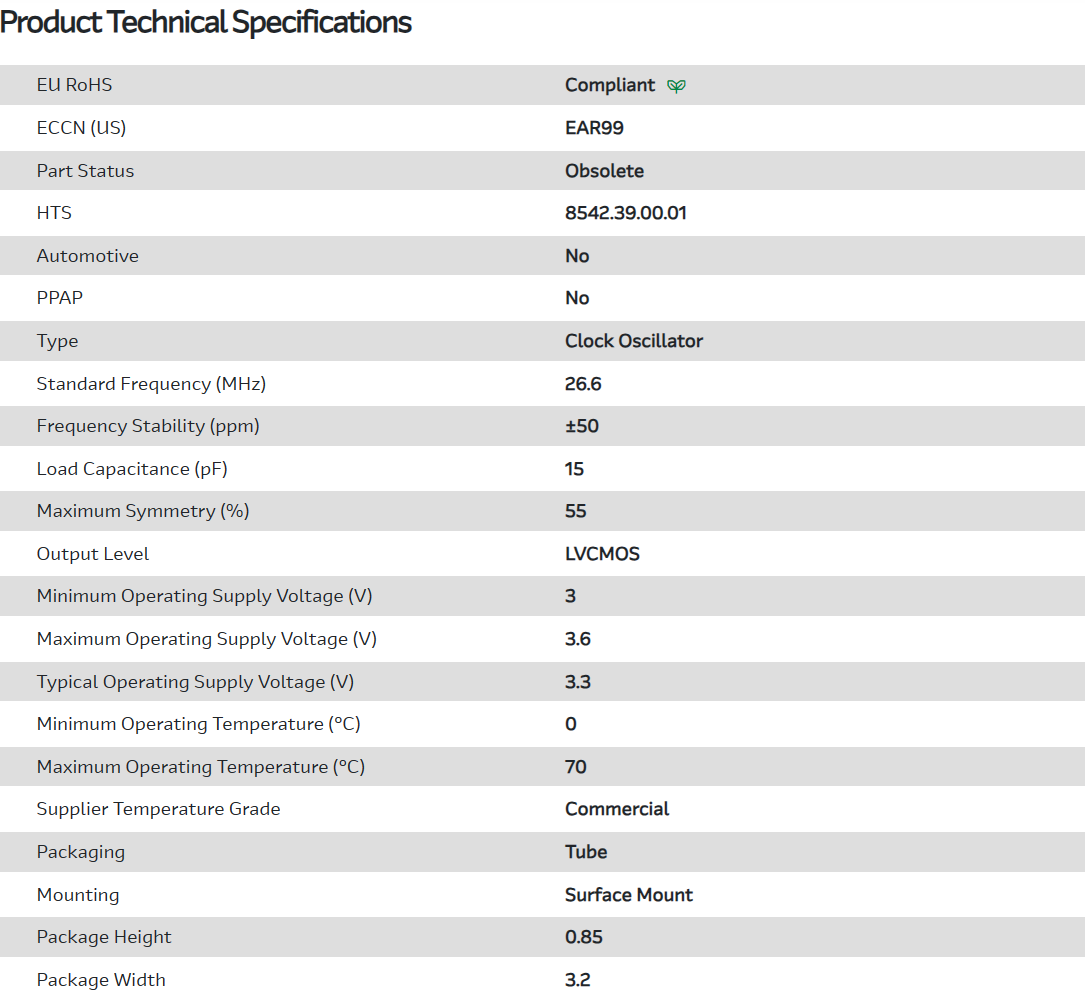Click the Product Technical Specifications heading

[206, 22]
